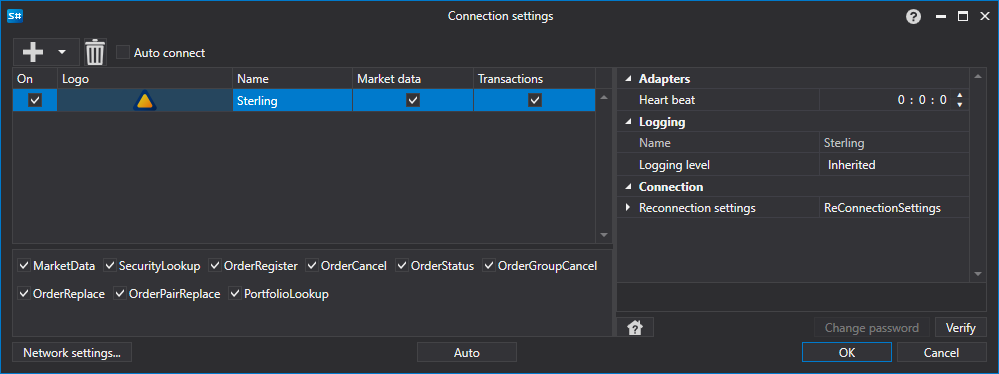Toggle Market data checkbox for Sterling
Viewport: 999px width, 374px height.
point(413,100)
